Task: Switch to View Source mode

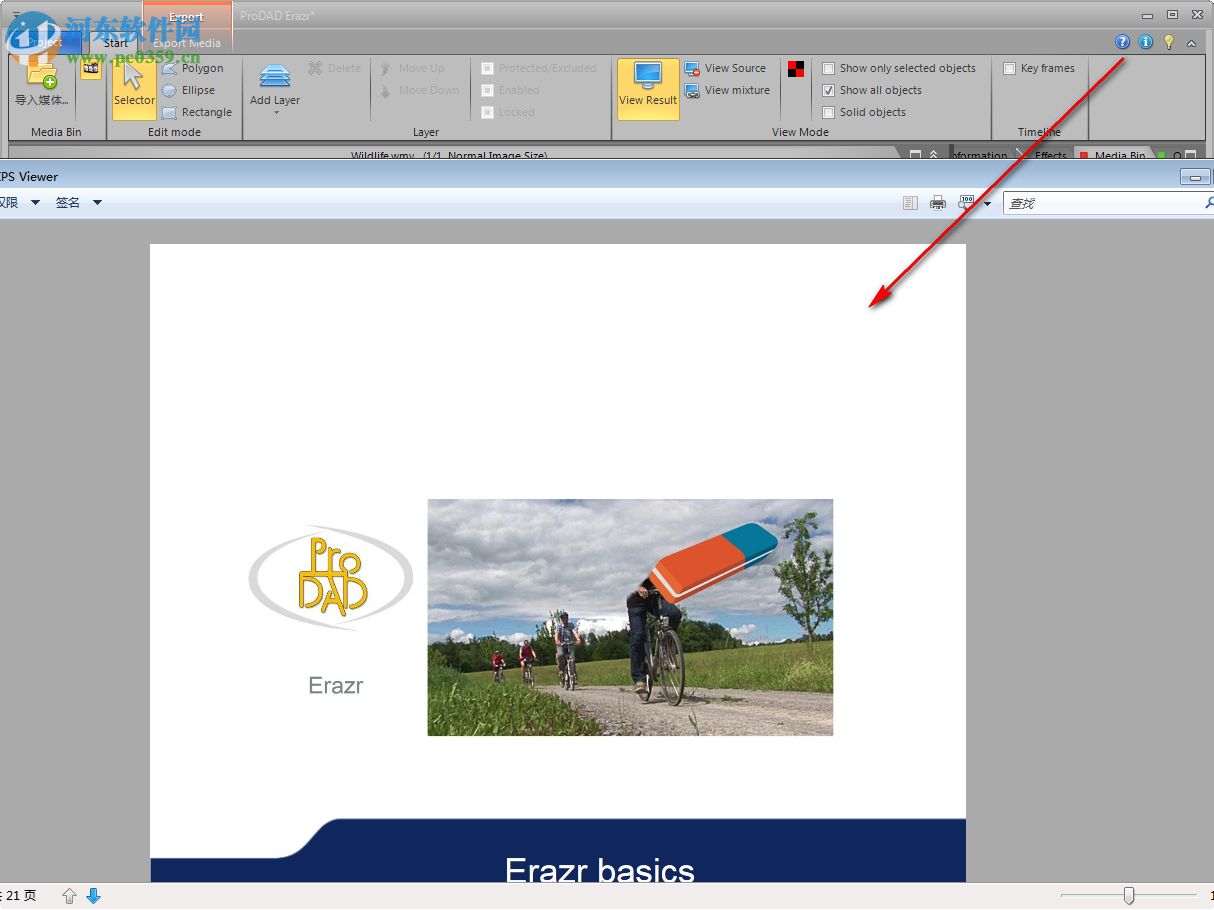Action: 725,68
